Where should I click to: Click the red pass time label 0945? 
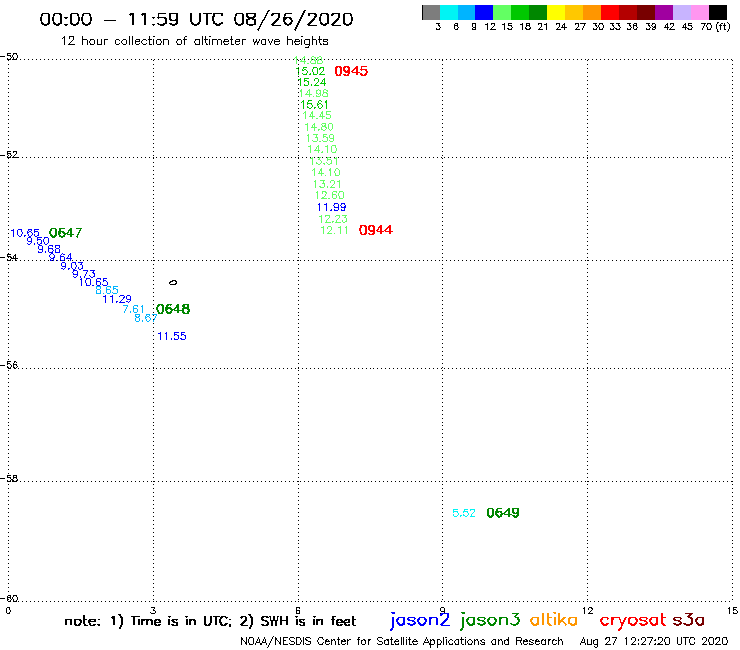tap(351, 71)
